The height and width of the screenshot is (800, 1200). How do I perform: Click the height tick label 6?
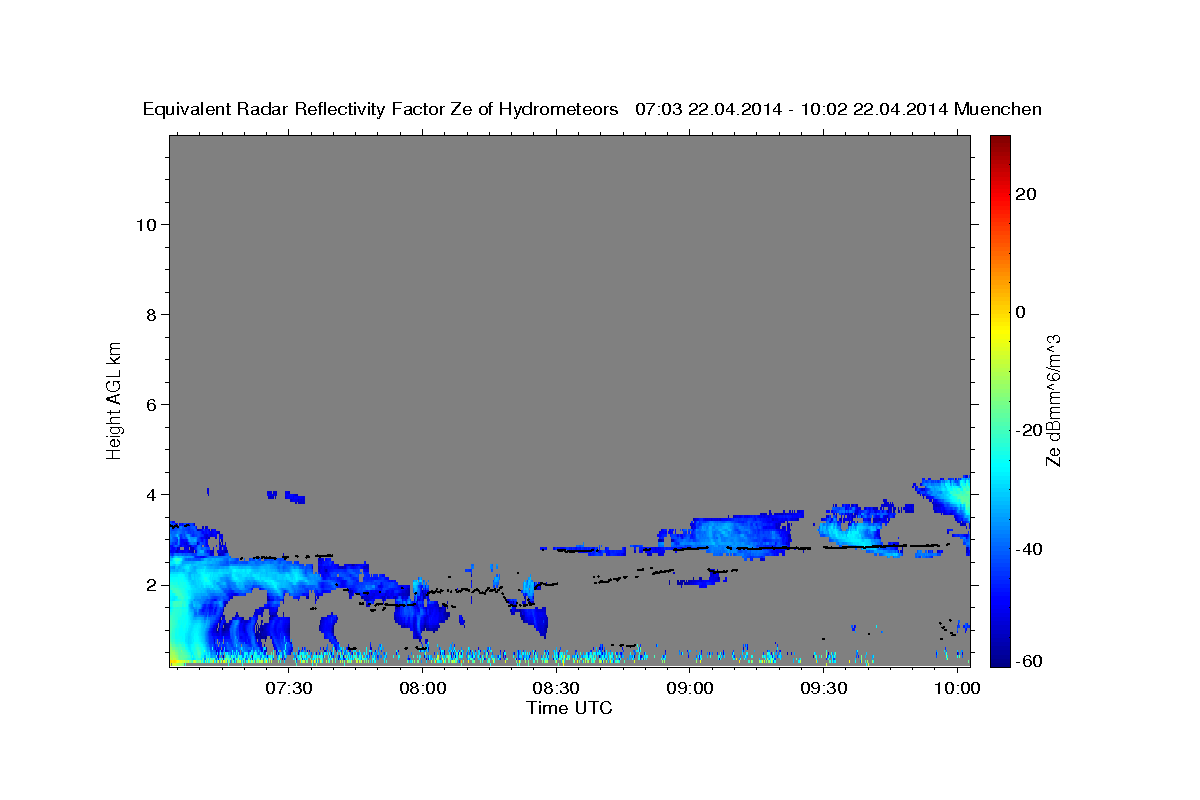[152, 404]
